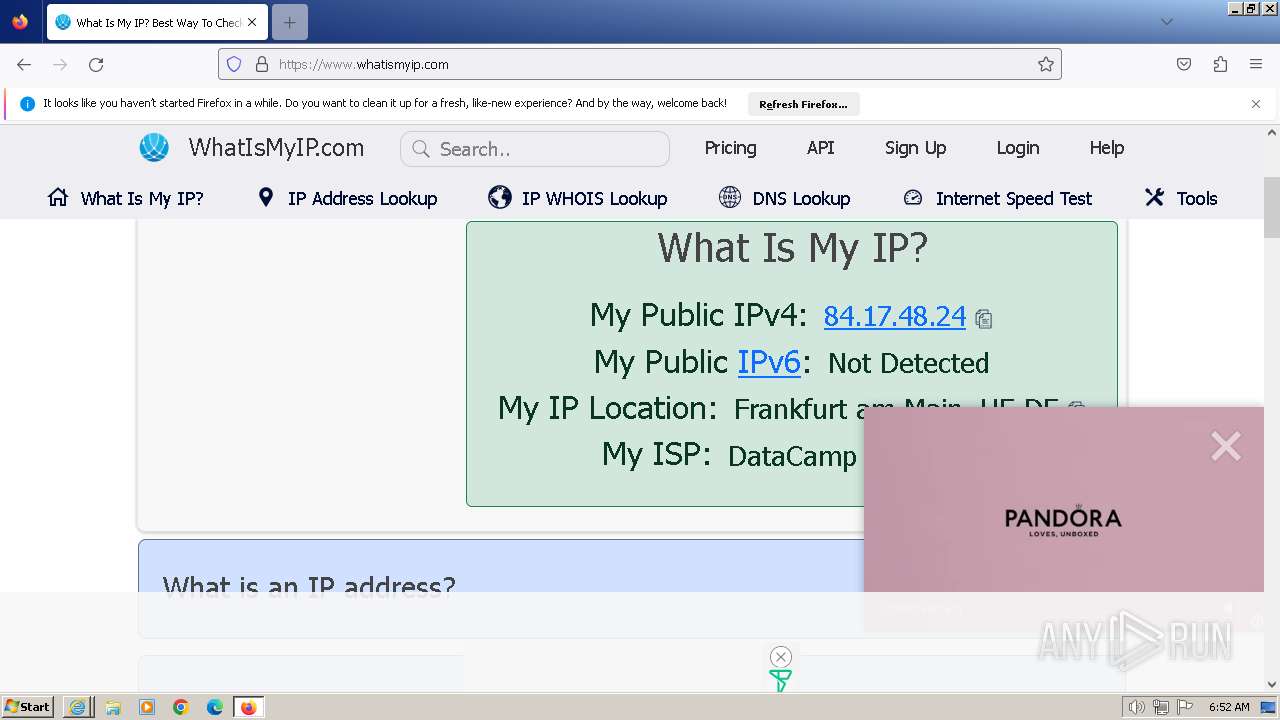Select What Is My IP? nav item
Viewport: 1280px width, 720px height.
(x=125, y=198)
